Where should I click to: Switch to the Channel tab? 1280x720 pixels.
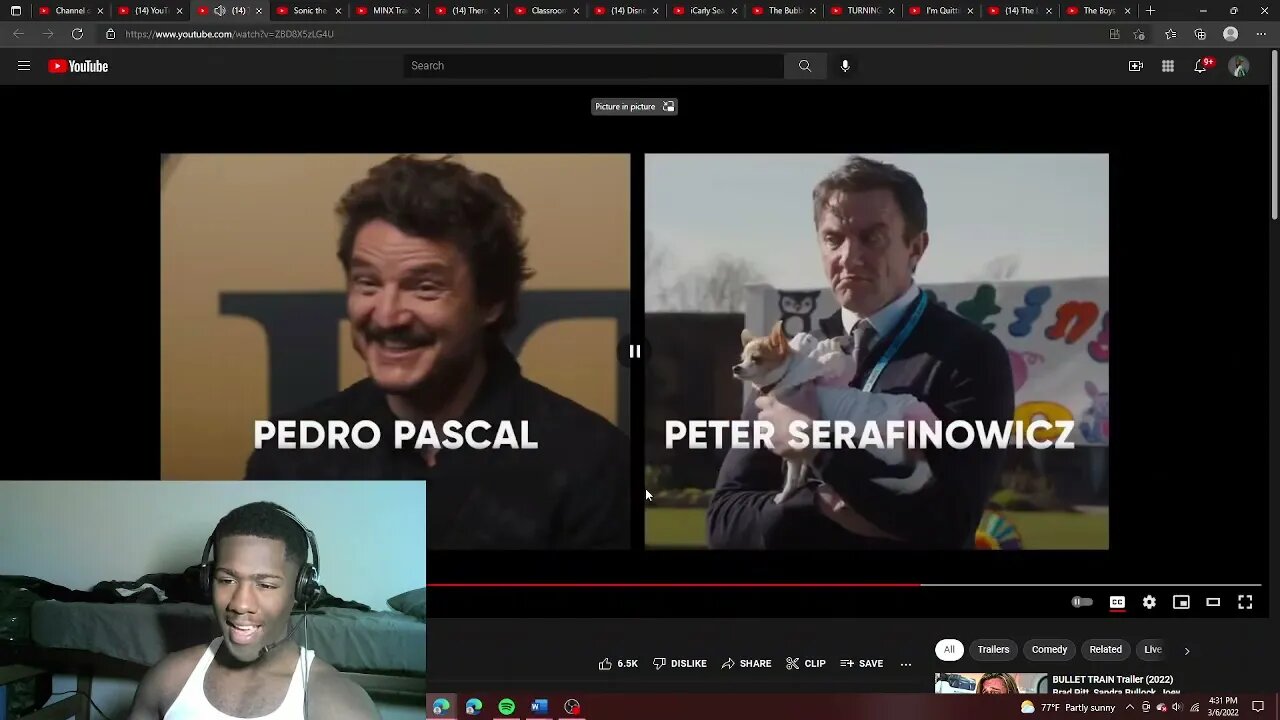click(71, 10)
